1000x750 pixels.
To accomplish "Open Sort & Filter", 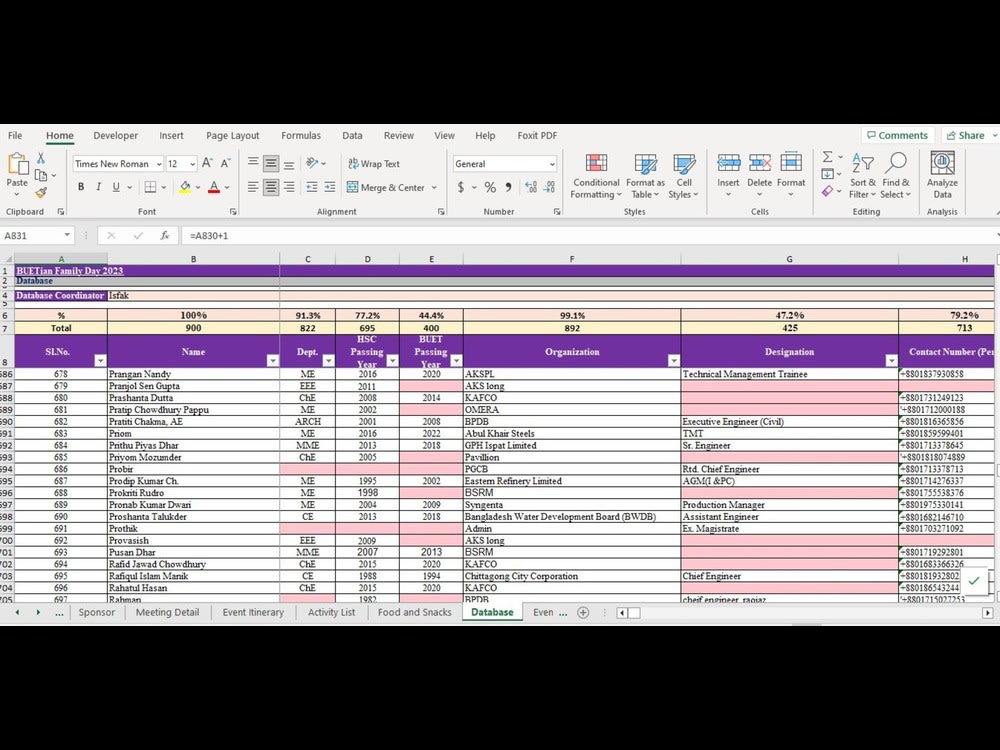I will tap(862, 176).
